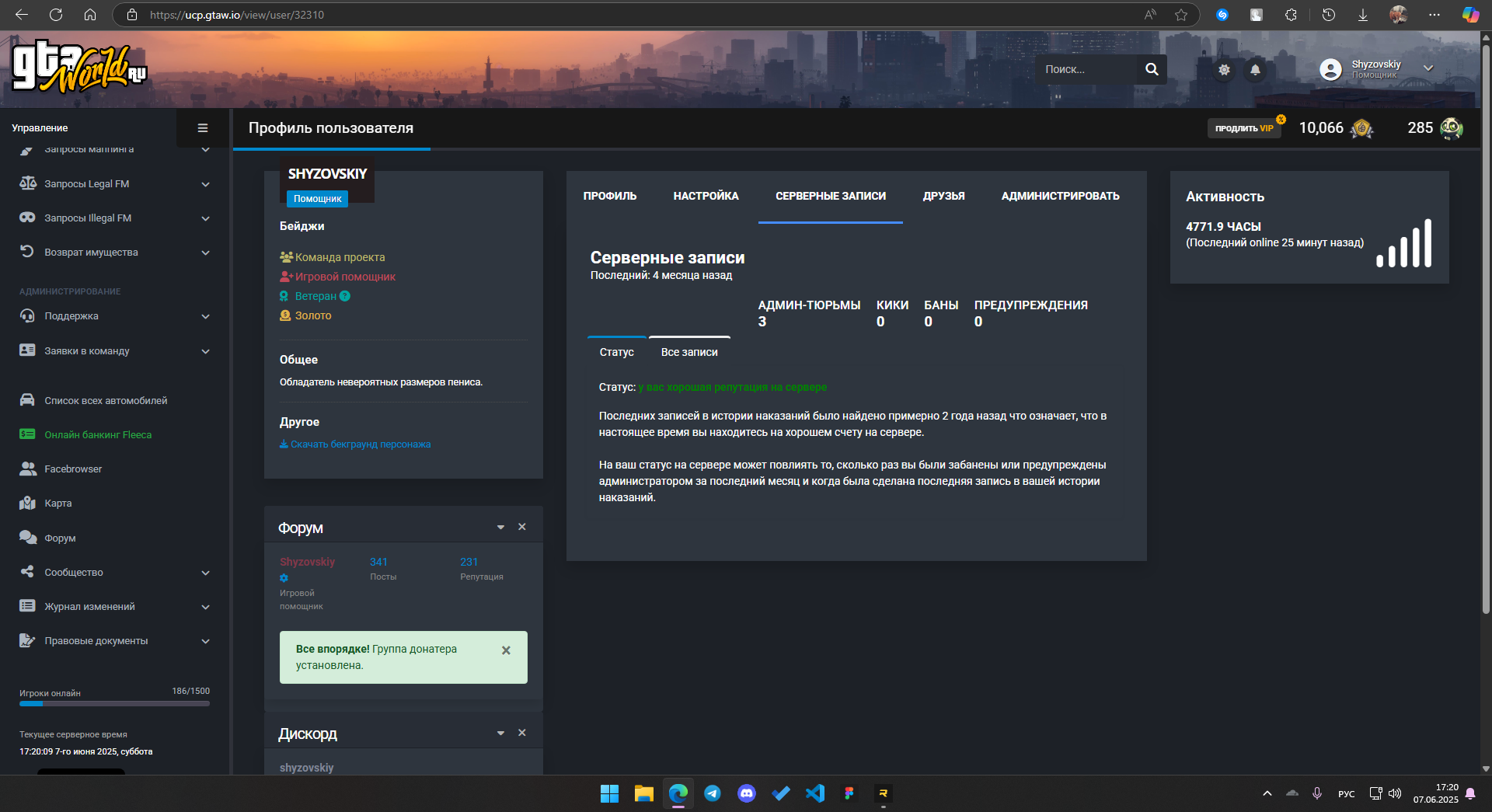Expand Правовые документы menu

(x=205, y=641)
